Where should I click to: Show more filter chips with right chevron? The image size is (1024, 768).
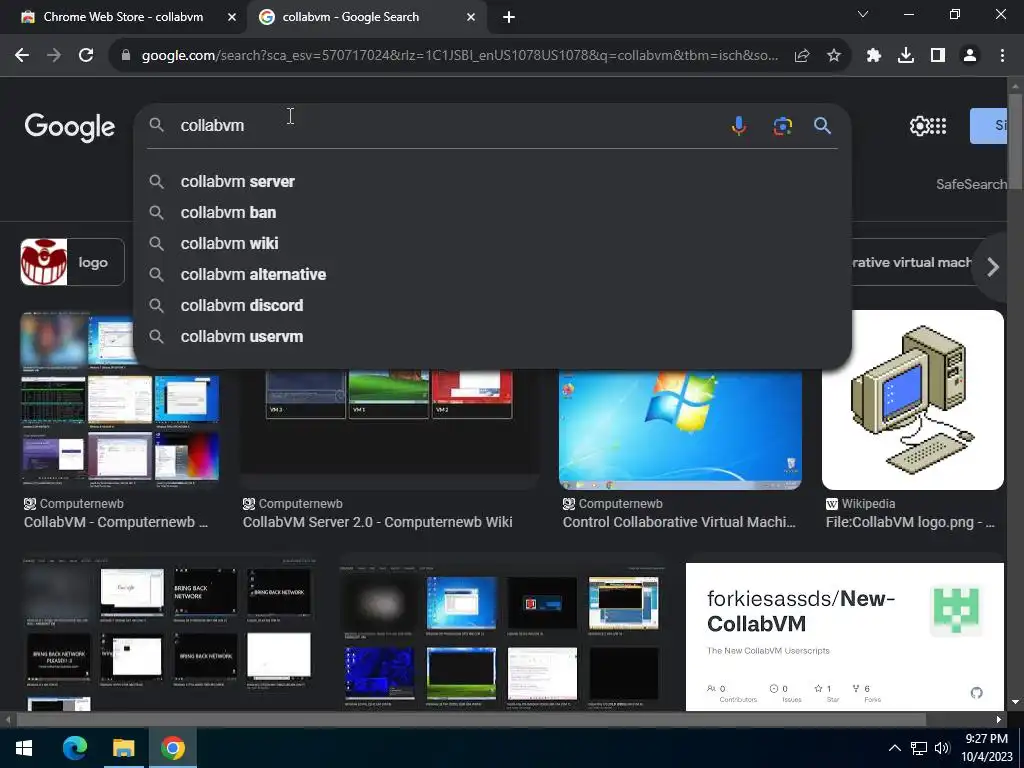(993, 266)
